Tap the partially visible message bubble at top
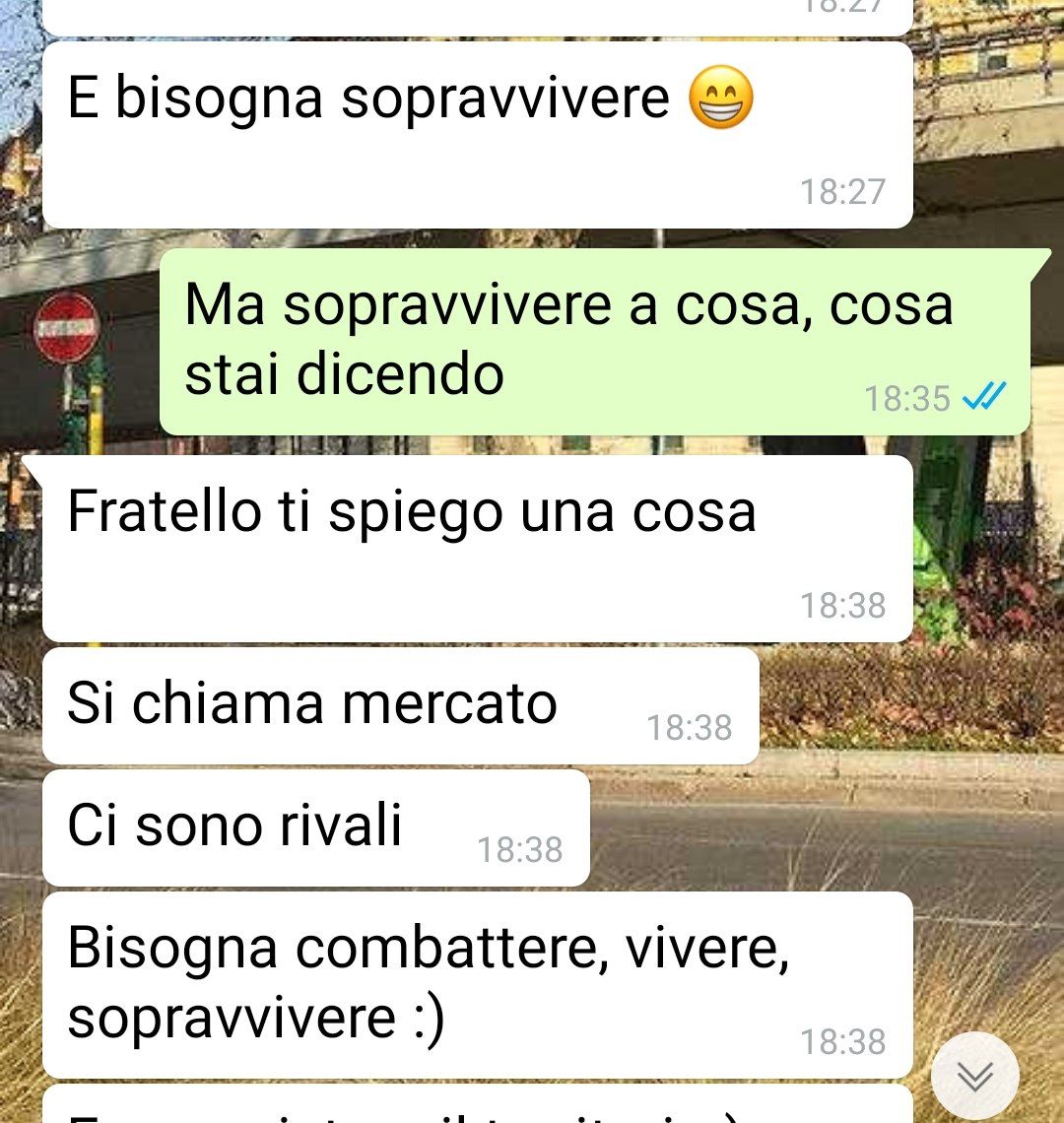Screen dimensions: 1064x1123 click(477, 17)
